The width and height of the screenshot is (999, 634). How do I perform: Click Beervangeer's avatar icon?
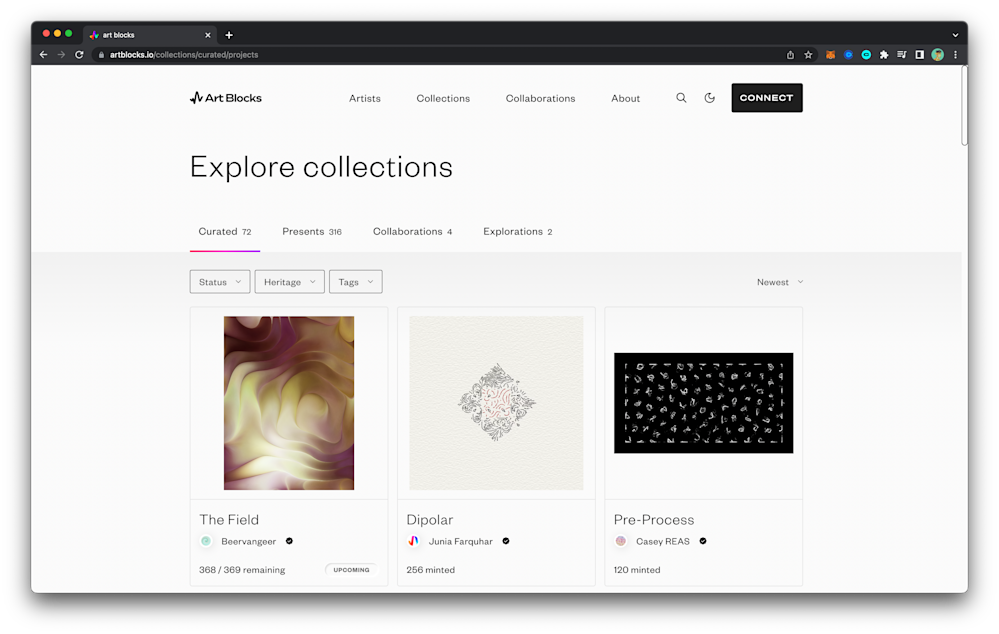[206, 541]
